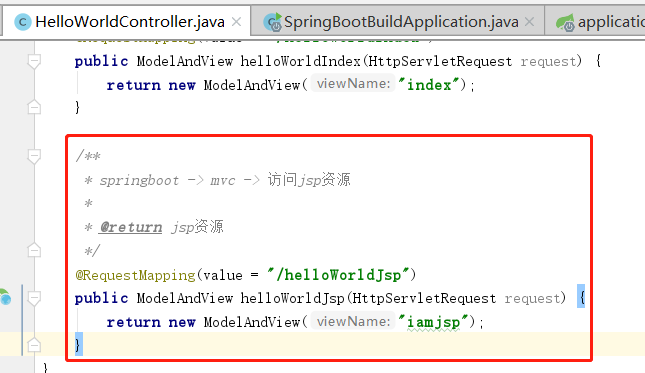The width and height of the screenshot is (645, 373).
Task: Collapse the helloWorldIndex method fold marker
Action: pos(34,61)
